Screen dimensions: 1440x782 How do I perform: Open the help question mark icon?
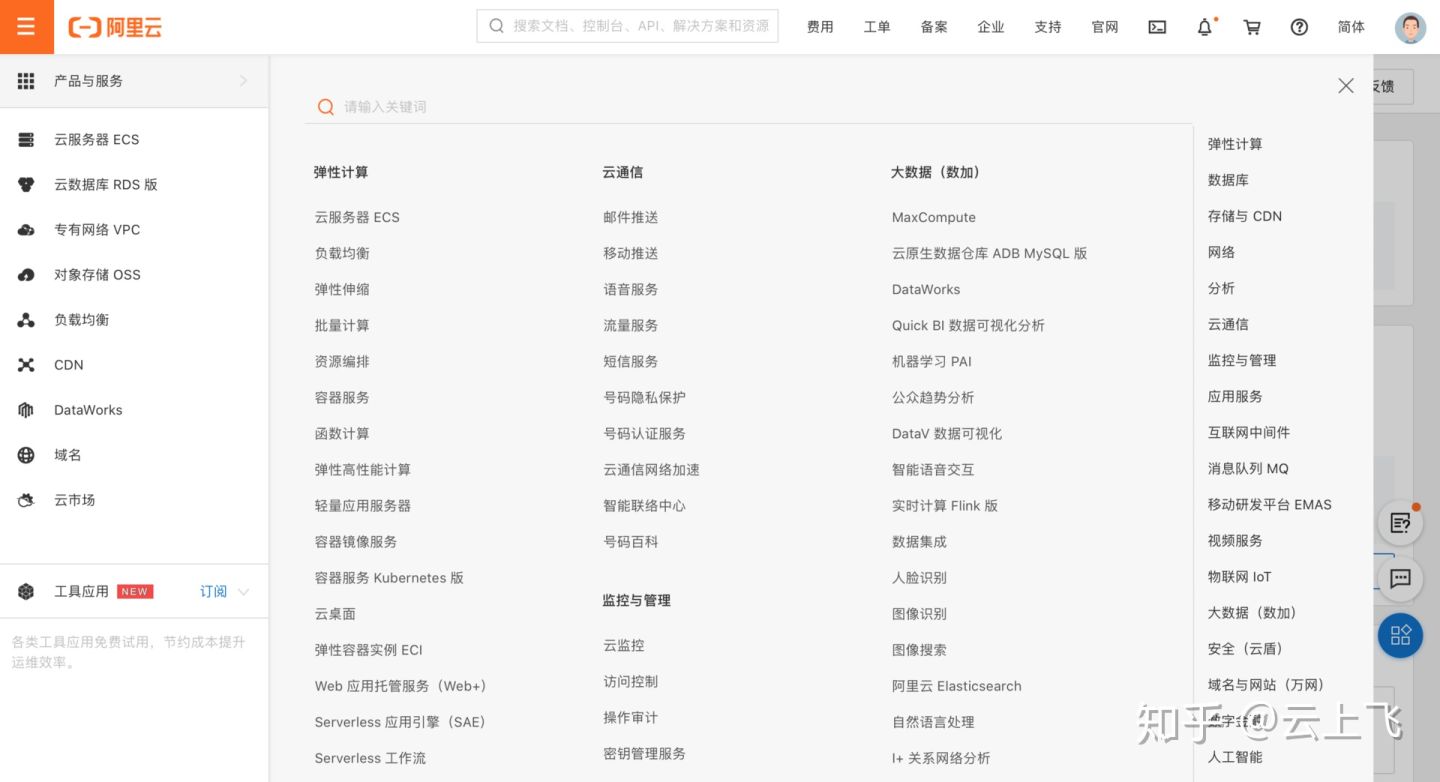pos(1299,27)
